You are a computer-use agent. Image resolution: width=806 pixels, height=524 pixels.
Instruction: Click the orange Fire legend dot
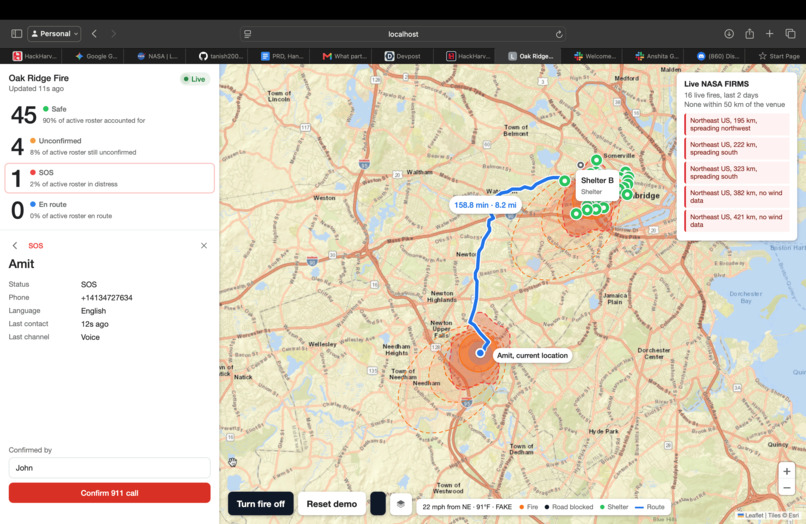click(521, 507)
